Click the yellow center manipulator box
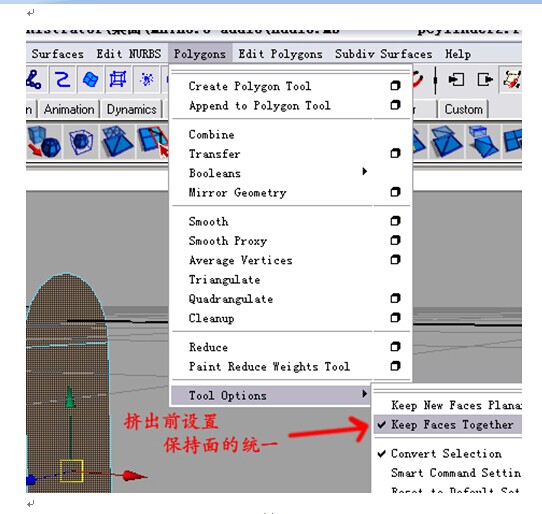Screen dimensions: 542x514 pyautogui.click(x=72, y=470)
